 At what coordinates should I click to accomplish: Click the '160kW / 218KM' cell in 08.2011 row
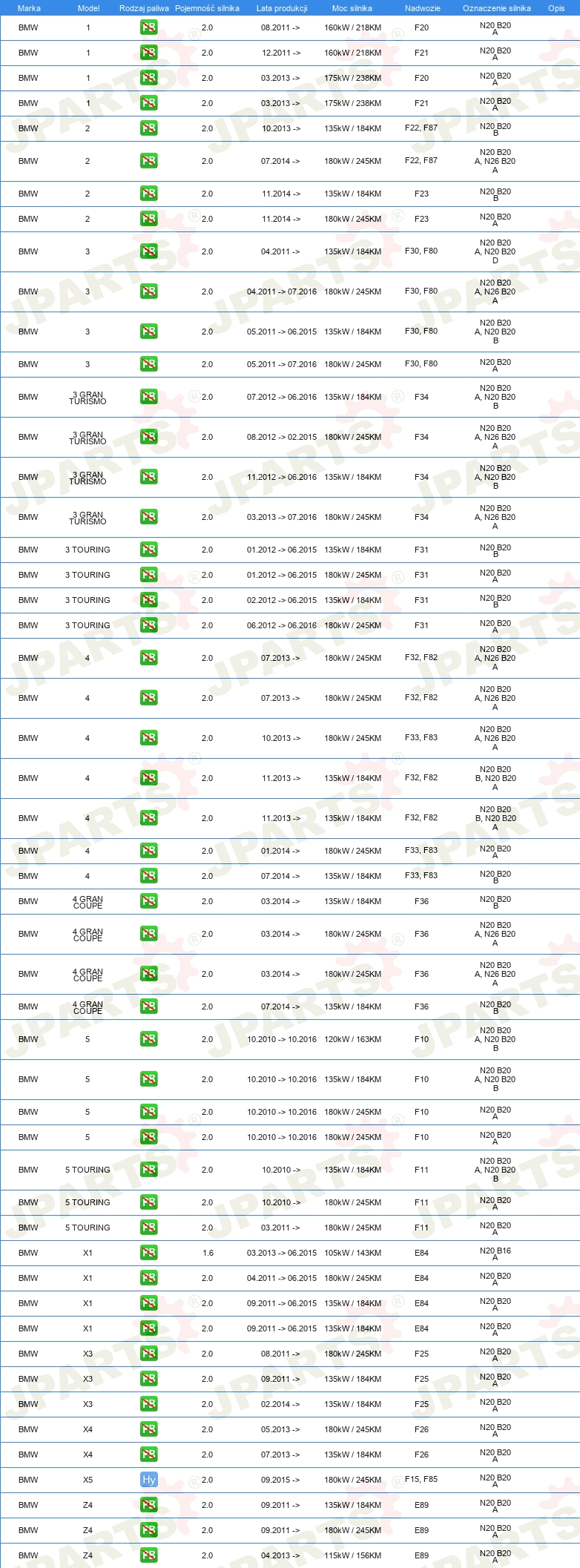click(x=352, y=27)
